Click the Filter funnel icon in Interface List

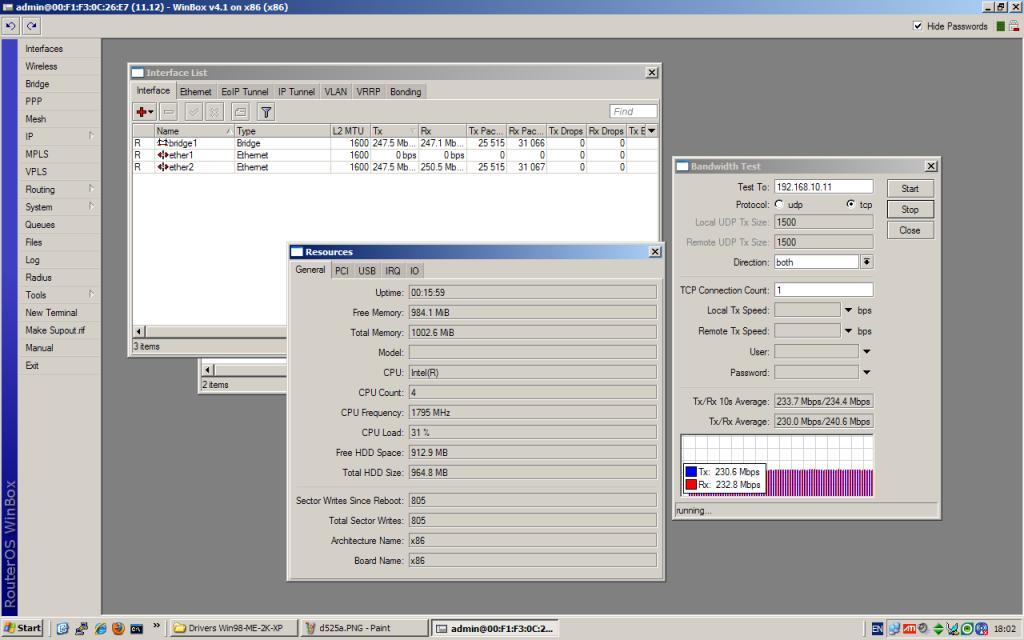click(x=266, y=112)
